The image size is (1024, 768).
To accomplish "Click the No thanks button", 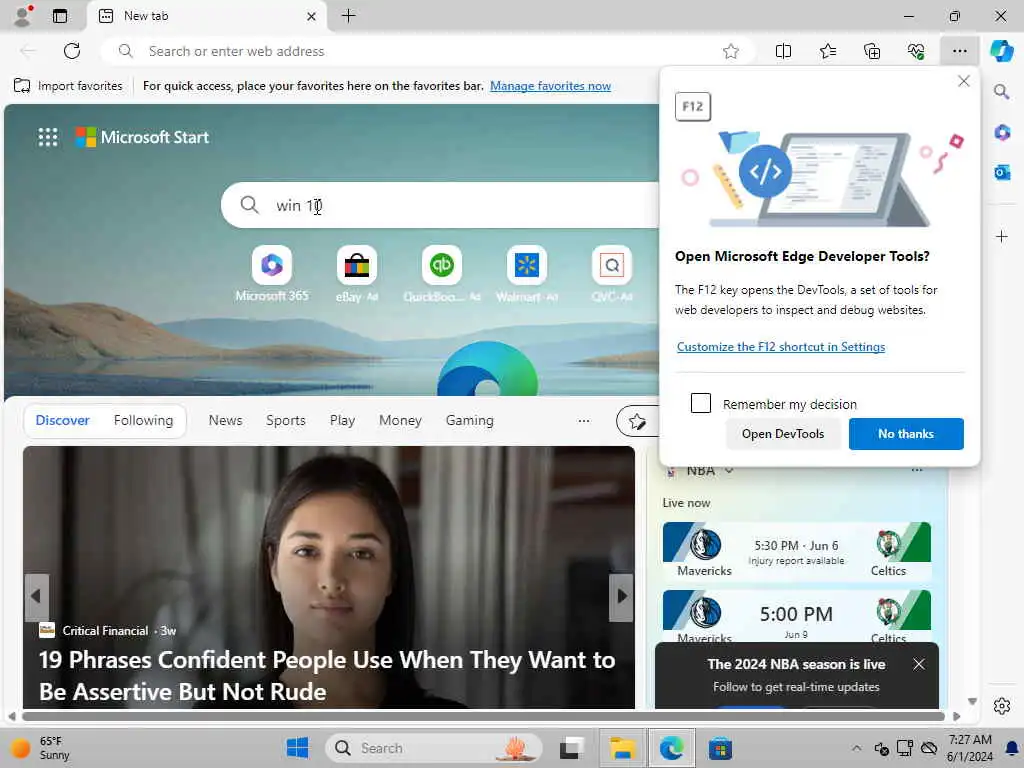I will click(906, 434).
